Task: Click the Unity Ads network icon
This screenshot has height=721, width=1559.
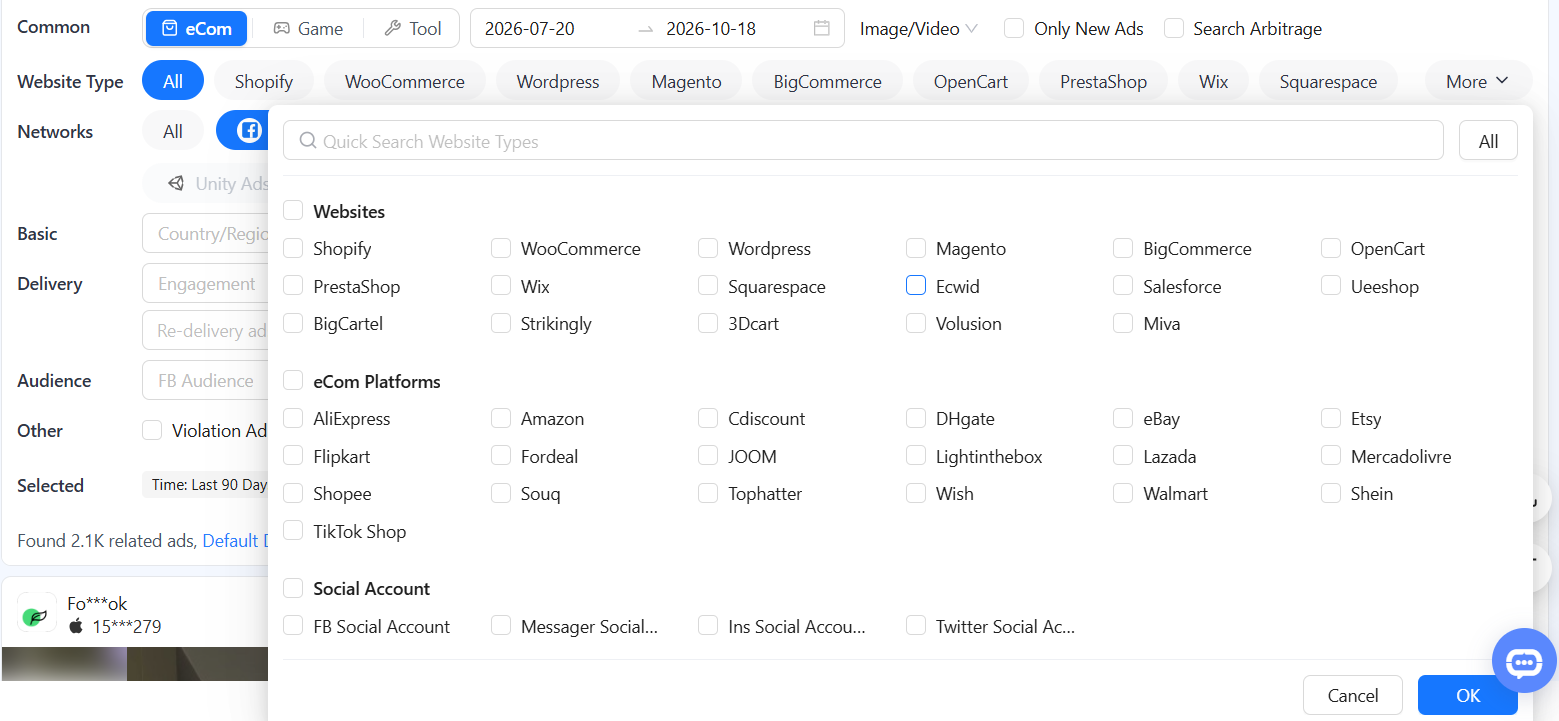Action: pos(177,183)
